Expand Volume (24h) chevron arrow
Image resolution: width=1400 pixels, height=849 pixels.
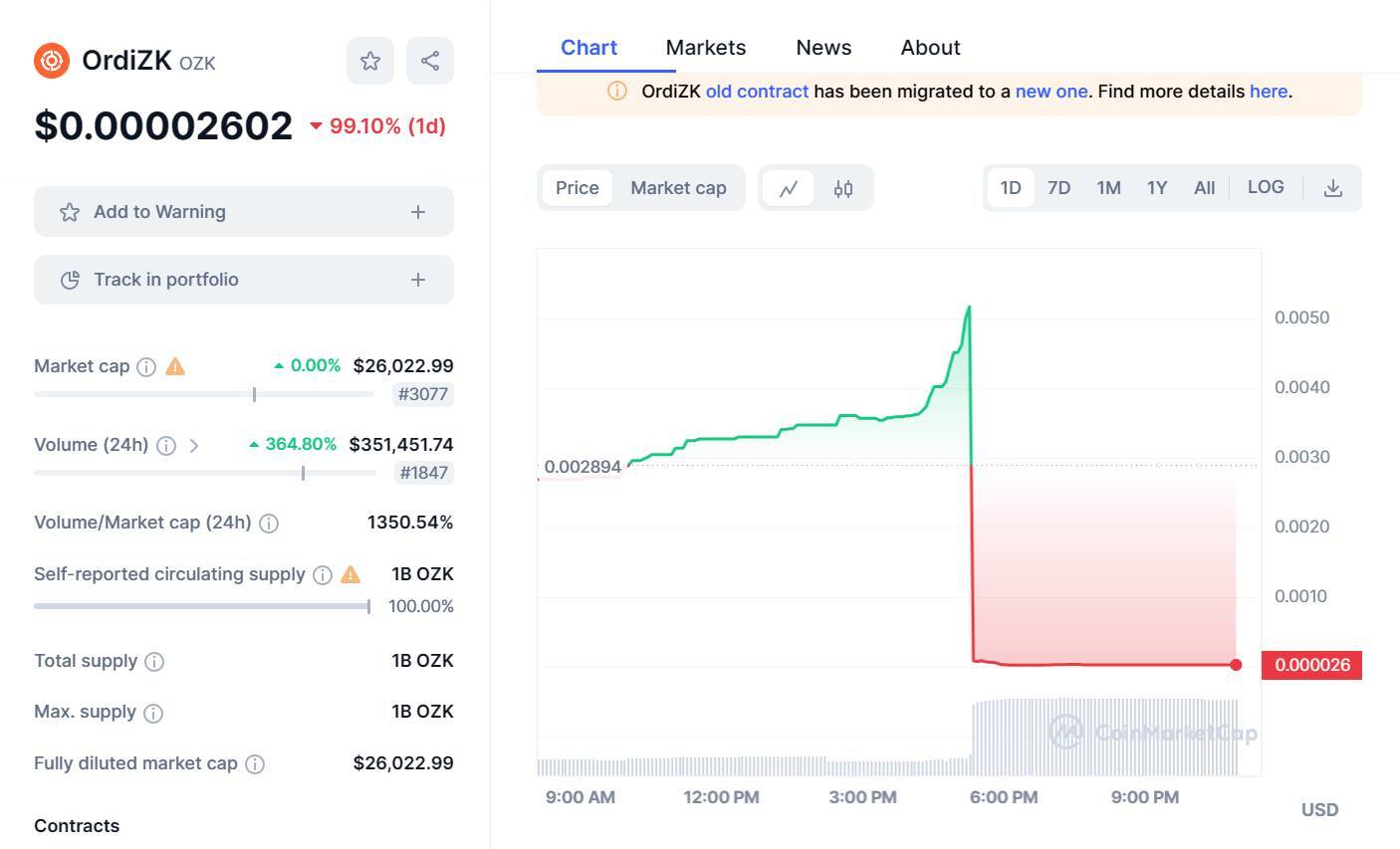pos(194,446)
